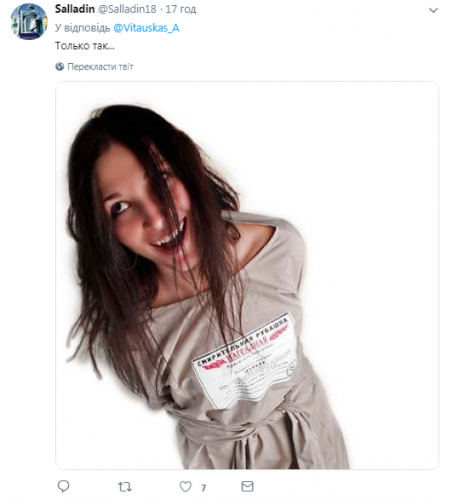Image resolution: width=458 pixels, height=500 pixels.
Task: Retweet this post using the arrows icon
Action: [x=125, y=487]
